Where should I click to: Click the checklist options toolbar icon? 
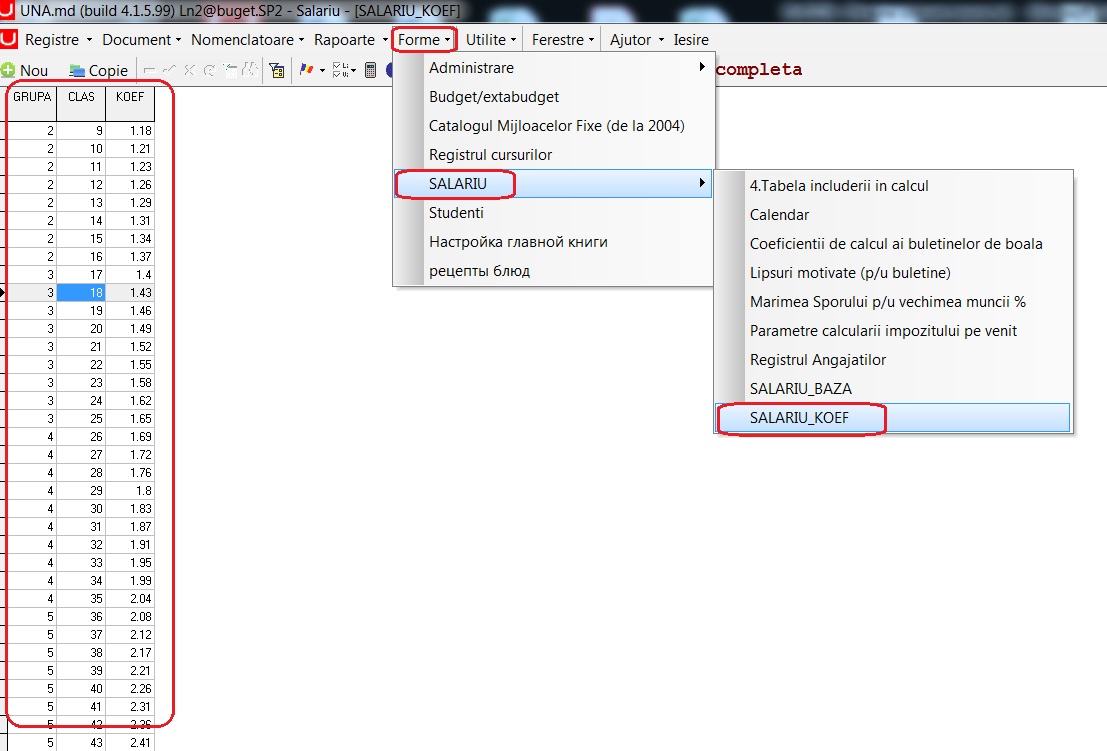pos(340,69)
